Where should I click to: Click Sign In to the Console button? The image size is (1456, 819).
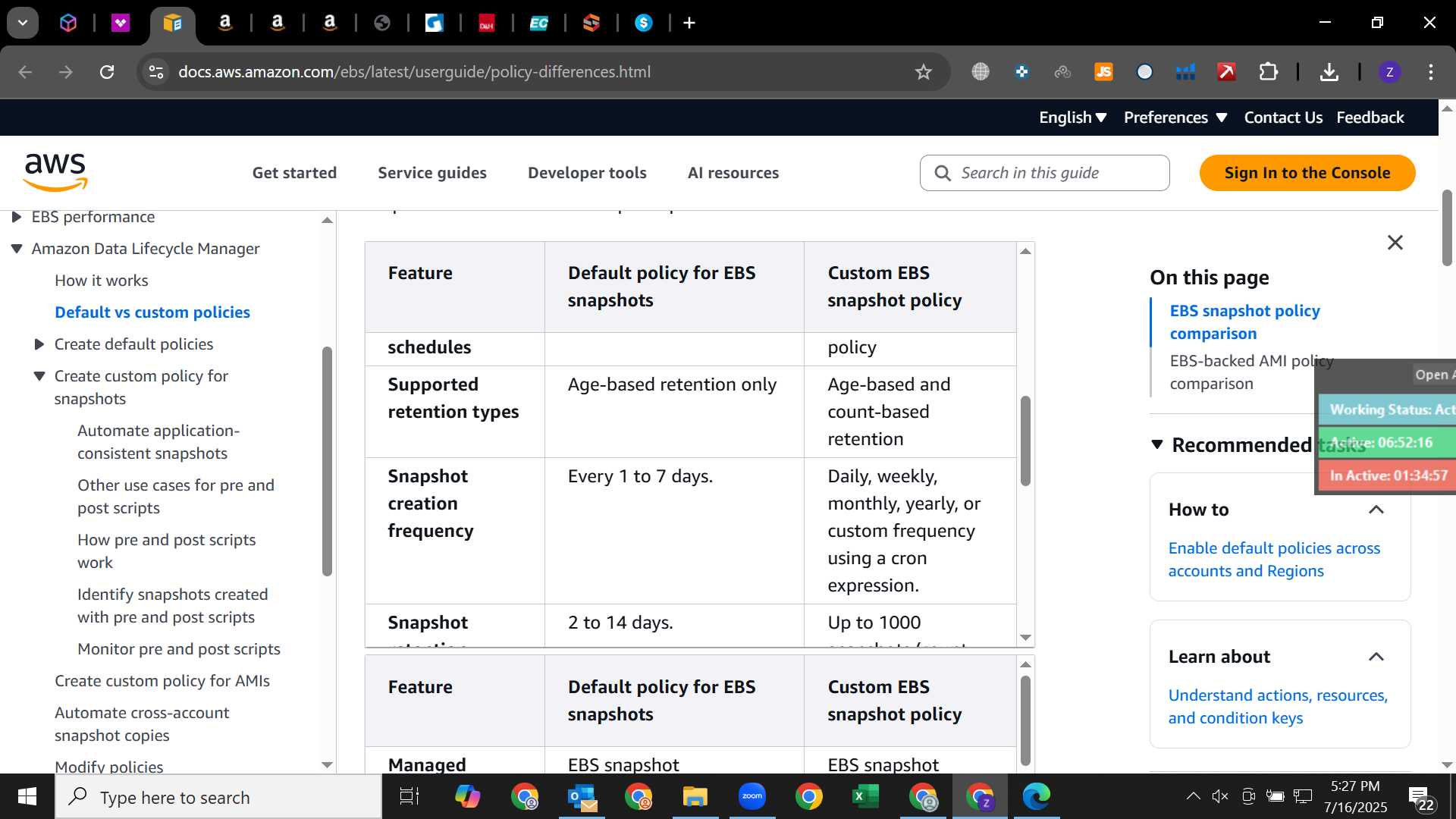[1307, 173]
